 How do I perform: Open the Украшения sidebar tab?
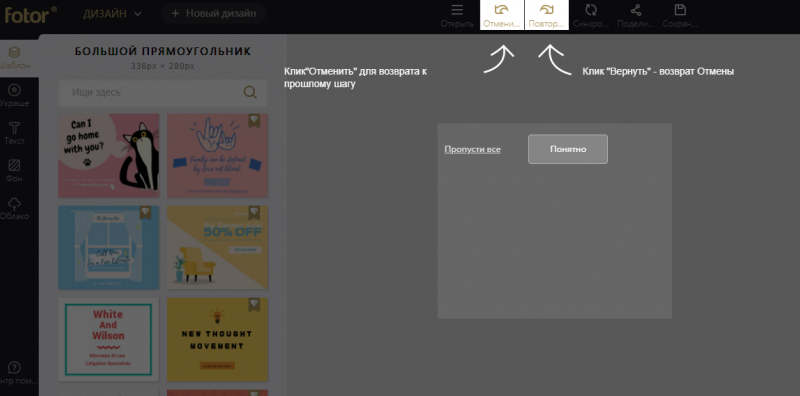pyautogui.click(x=15, y=96)
